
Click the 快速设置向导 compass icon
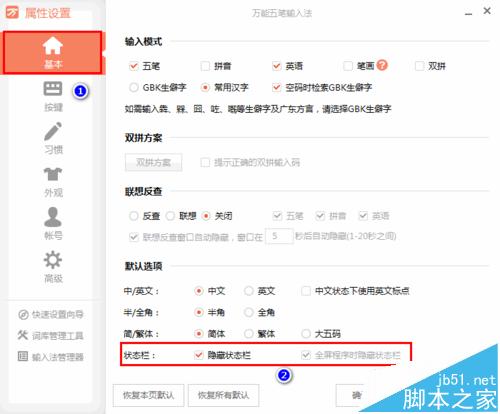click(23, 314)
